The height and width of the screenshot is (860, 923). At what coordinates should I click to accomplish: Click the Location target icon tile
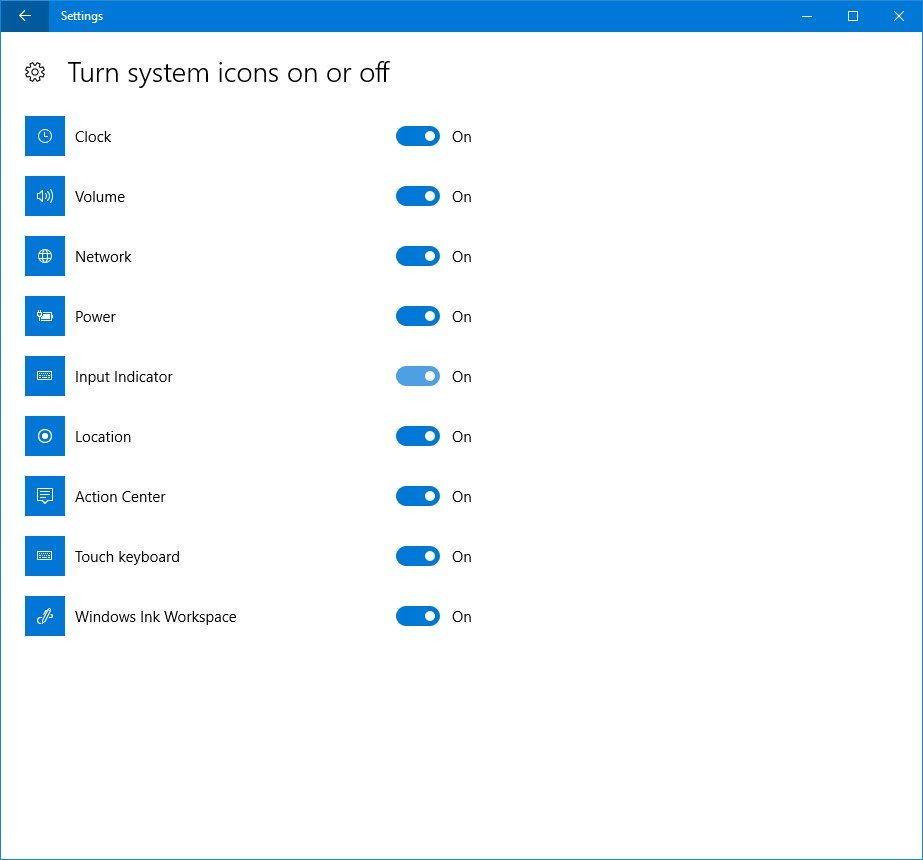pos(45,436)
